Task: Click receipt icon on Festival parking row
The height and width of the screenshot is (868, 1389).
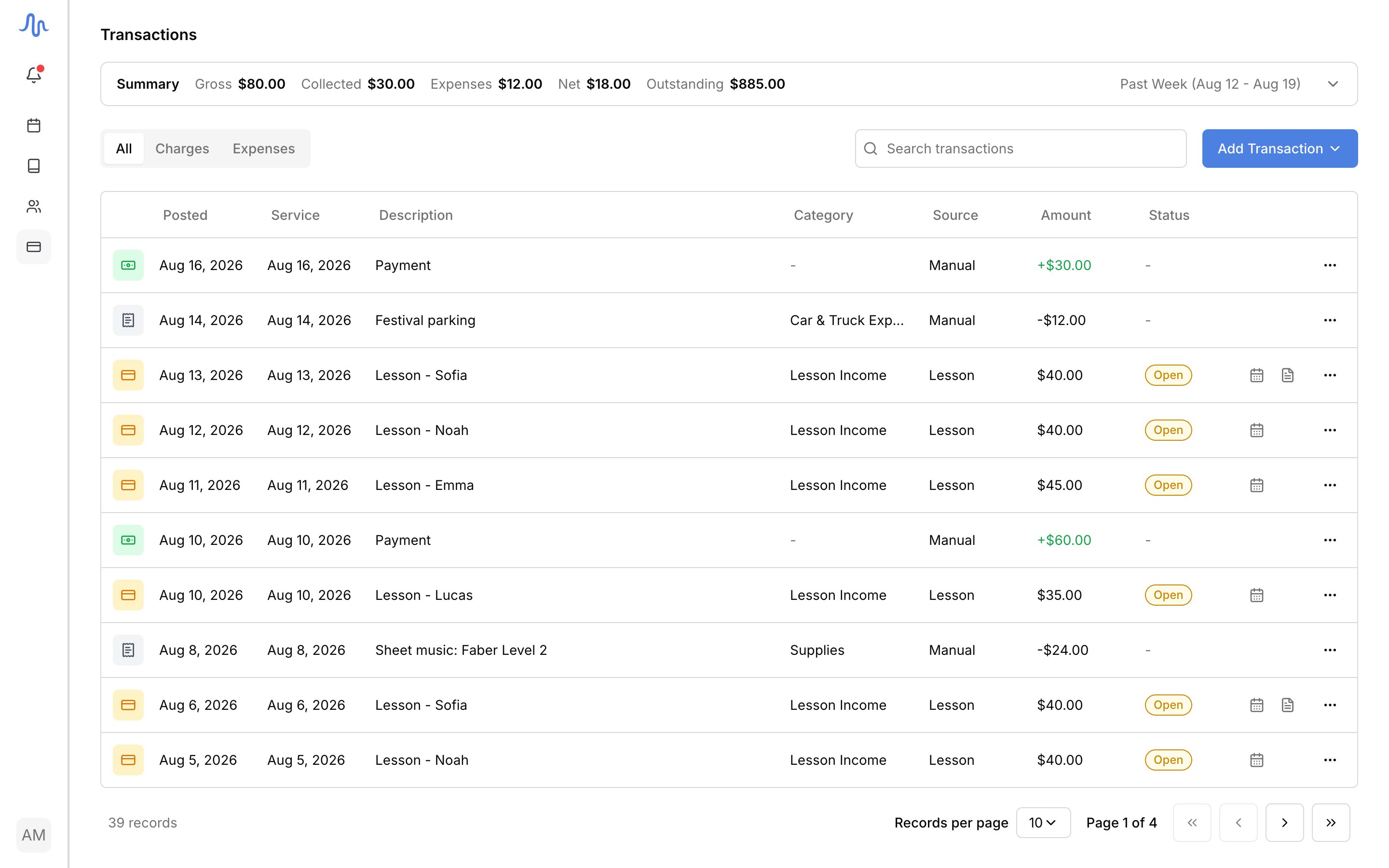Action: [x=128, y=320]
